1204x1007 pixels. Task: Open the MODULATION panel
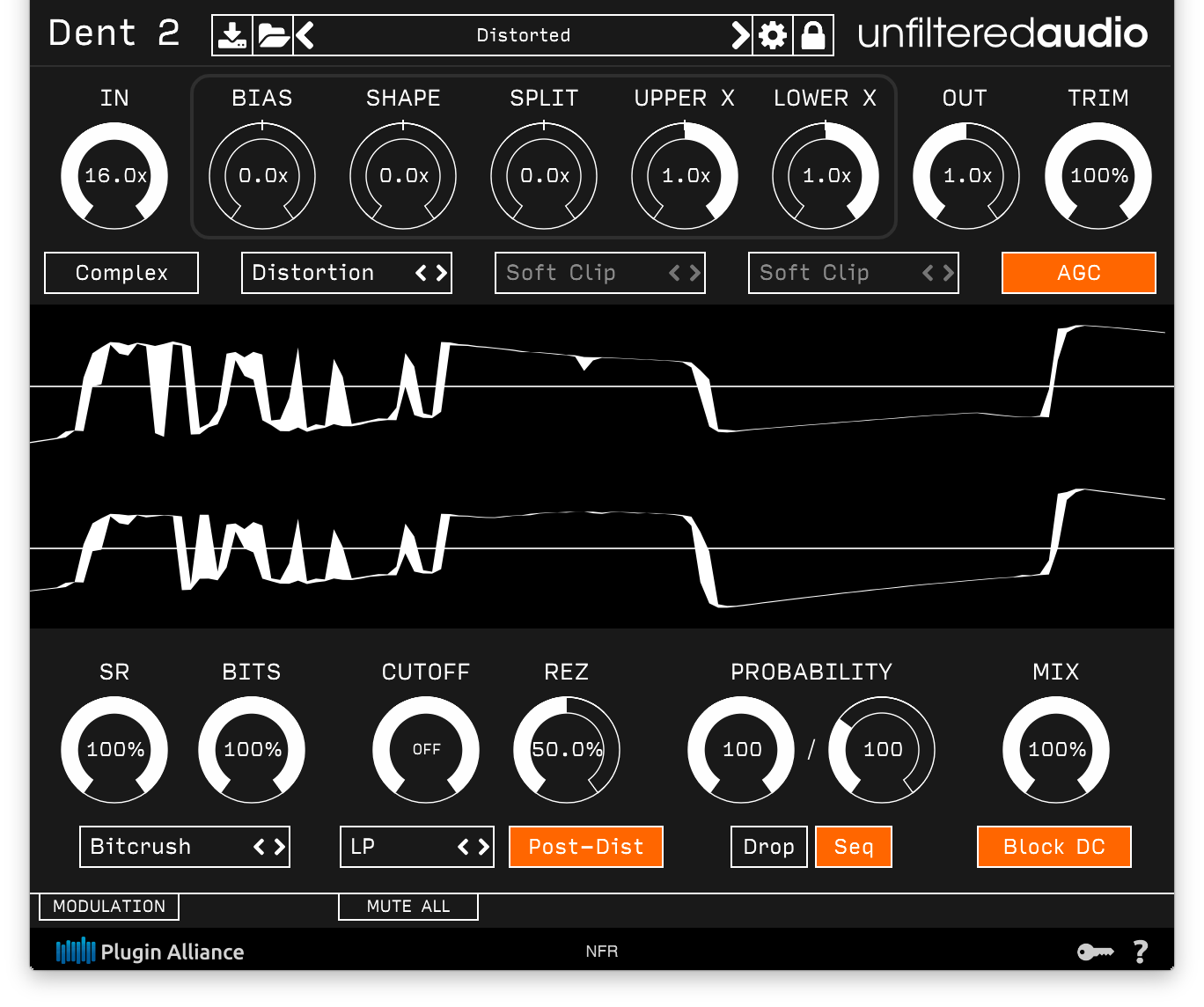(108, 907)
